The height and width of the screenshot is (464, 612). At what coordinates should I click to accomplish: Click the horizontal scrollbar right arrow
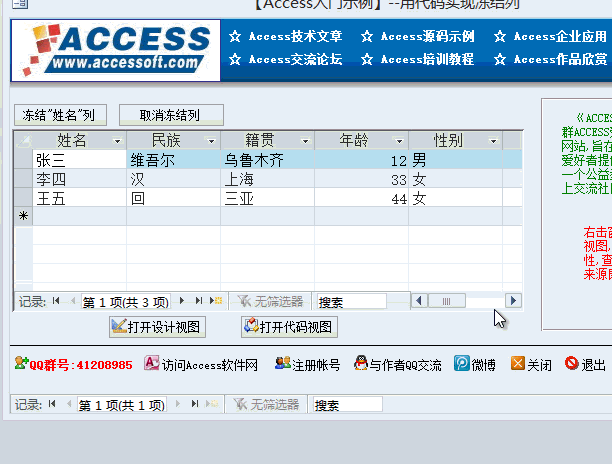pyautogui.click(x=513, y=300)
